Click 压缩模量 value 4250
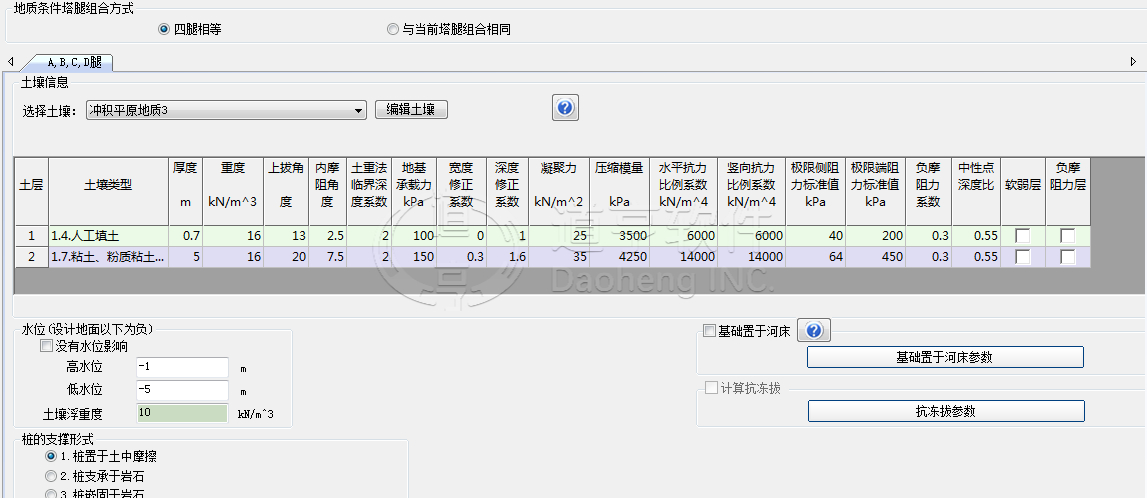Image resolution: width=1147 pixels, height=498 pixels. [619, 257]
